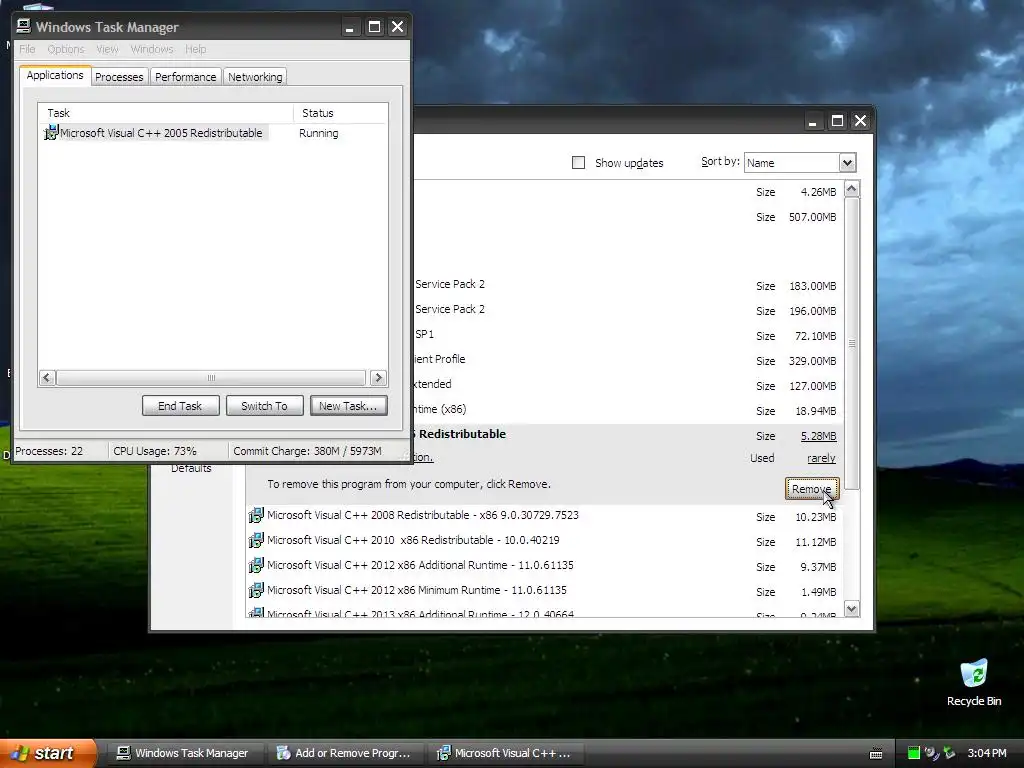Screen dimensions: 1024x768
Task: Select the 507.00MB program row
Action: [627, 217]
